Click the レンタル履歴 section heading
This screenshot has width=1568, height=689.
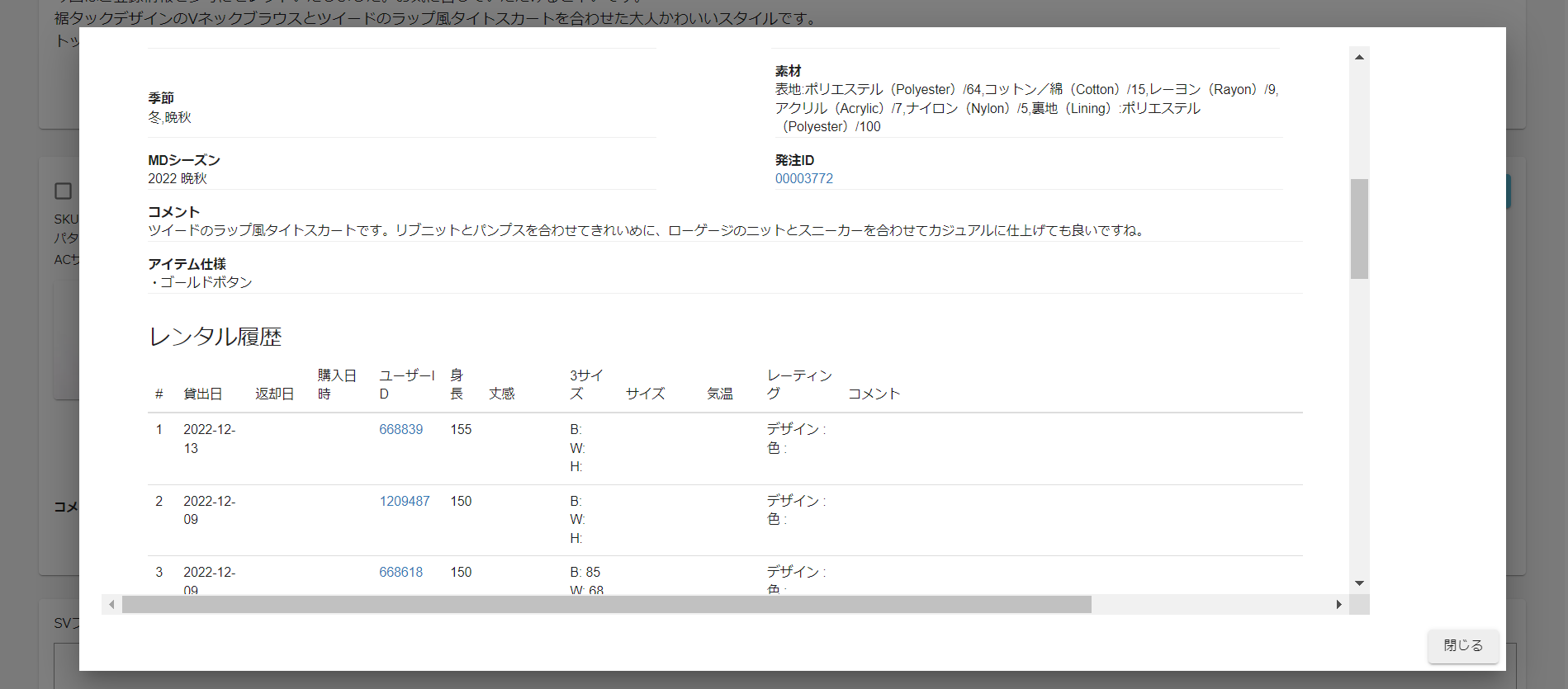click(x=215, y=337)
